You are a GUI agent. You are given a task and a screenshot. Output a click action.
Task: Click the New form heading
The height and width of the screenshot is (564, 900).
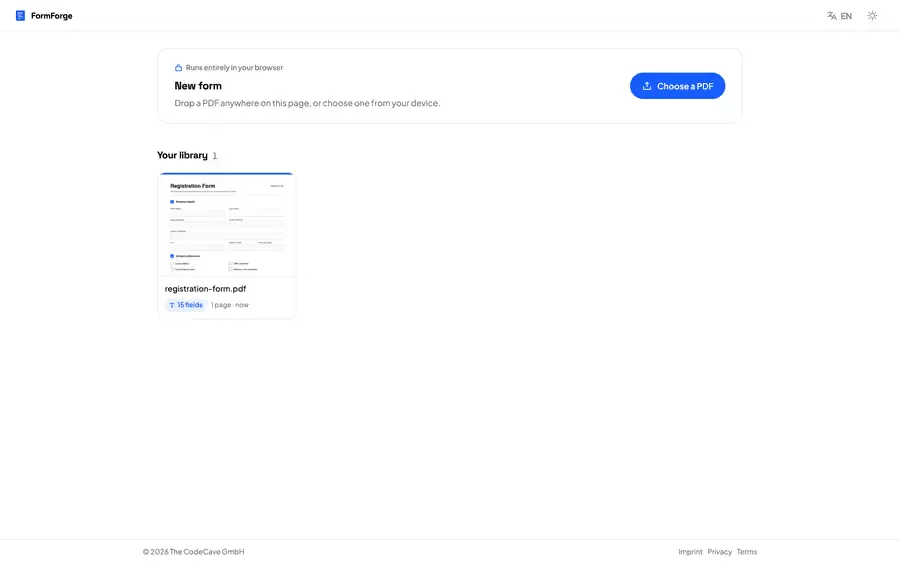[198, 86]
